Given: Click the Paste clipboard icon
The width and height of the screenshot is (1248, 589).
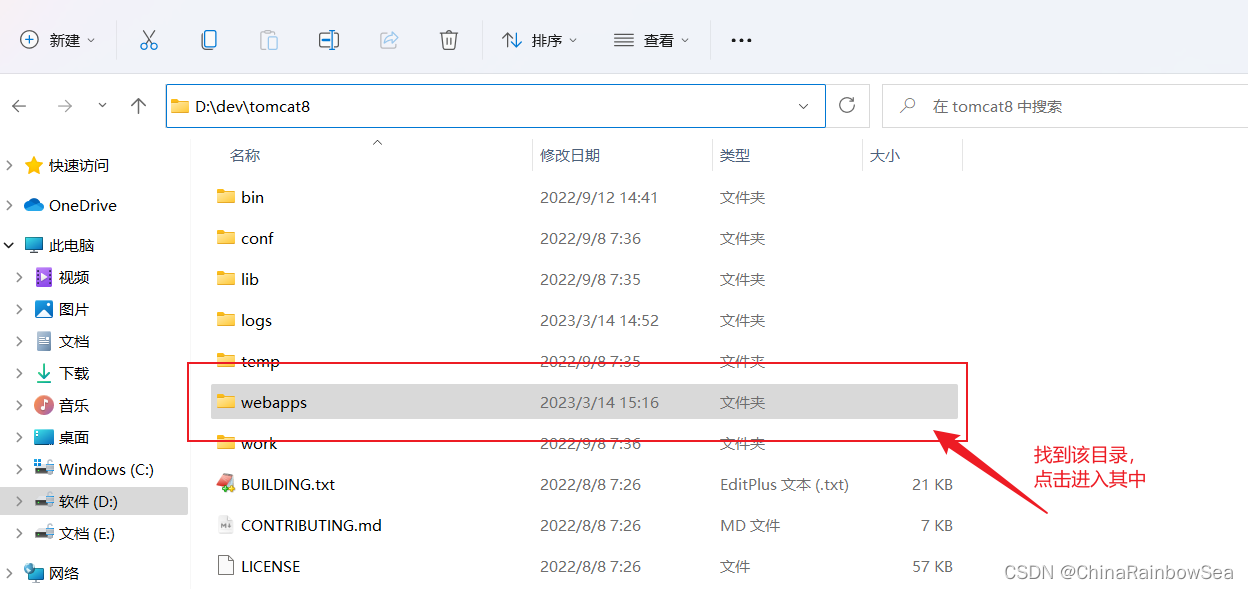Looking at the screenshot, I should tap(269, 40).
